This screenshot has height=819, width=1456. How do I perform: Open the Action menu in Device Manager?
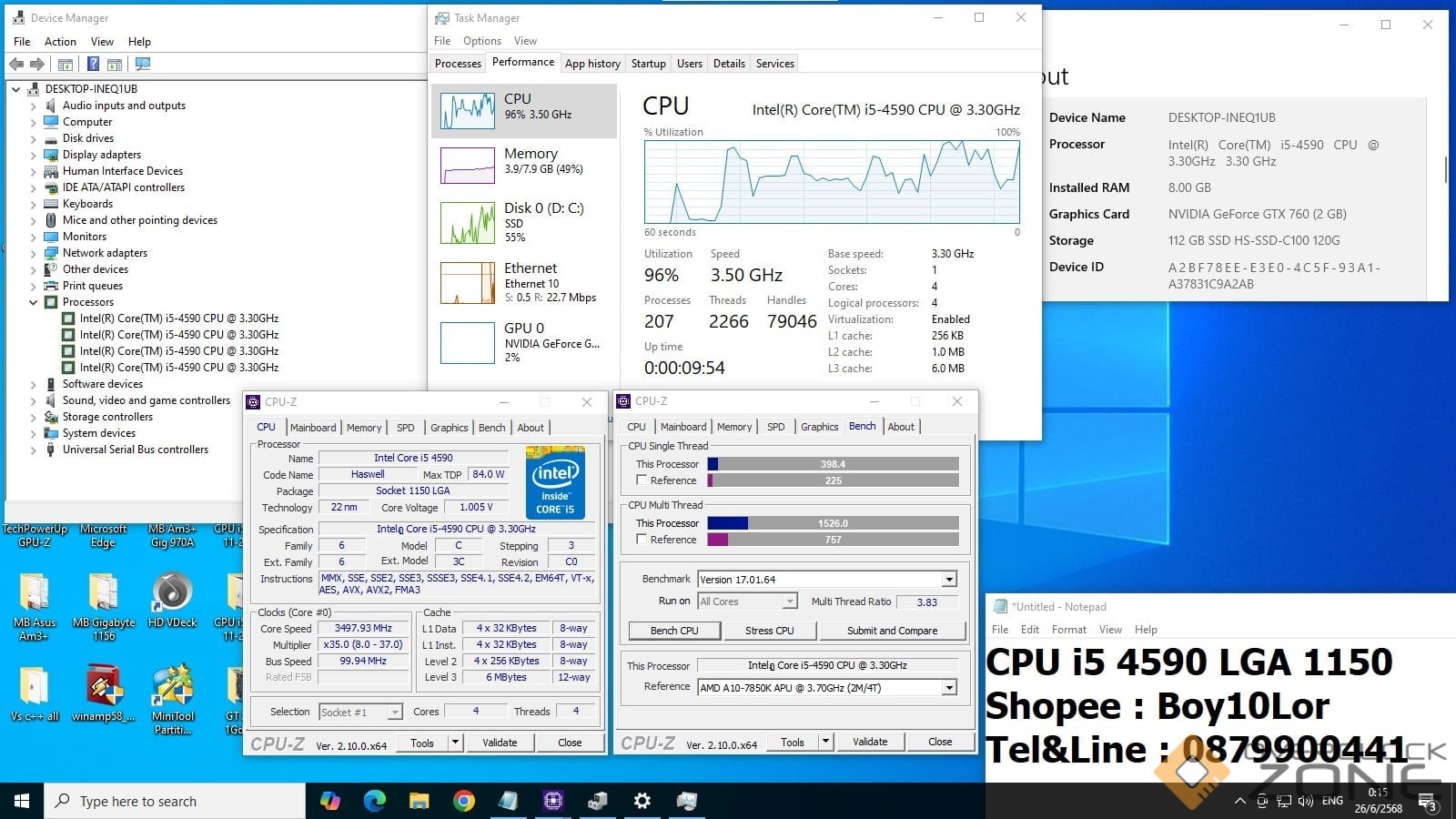click(x=60, y=41)
